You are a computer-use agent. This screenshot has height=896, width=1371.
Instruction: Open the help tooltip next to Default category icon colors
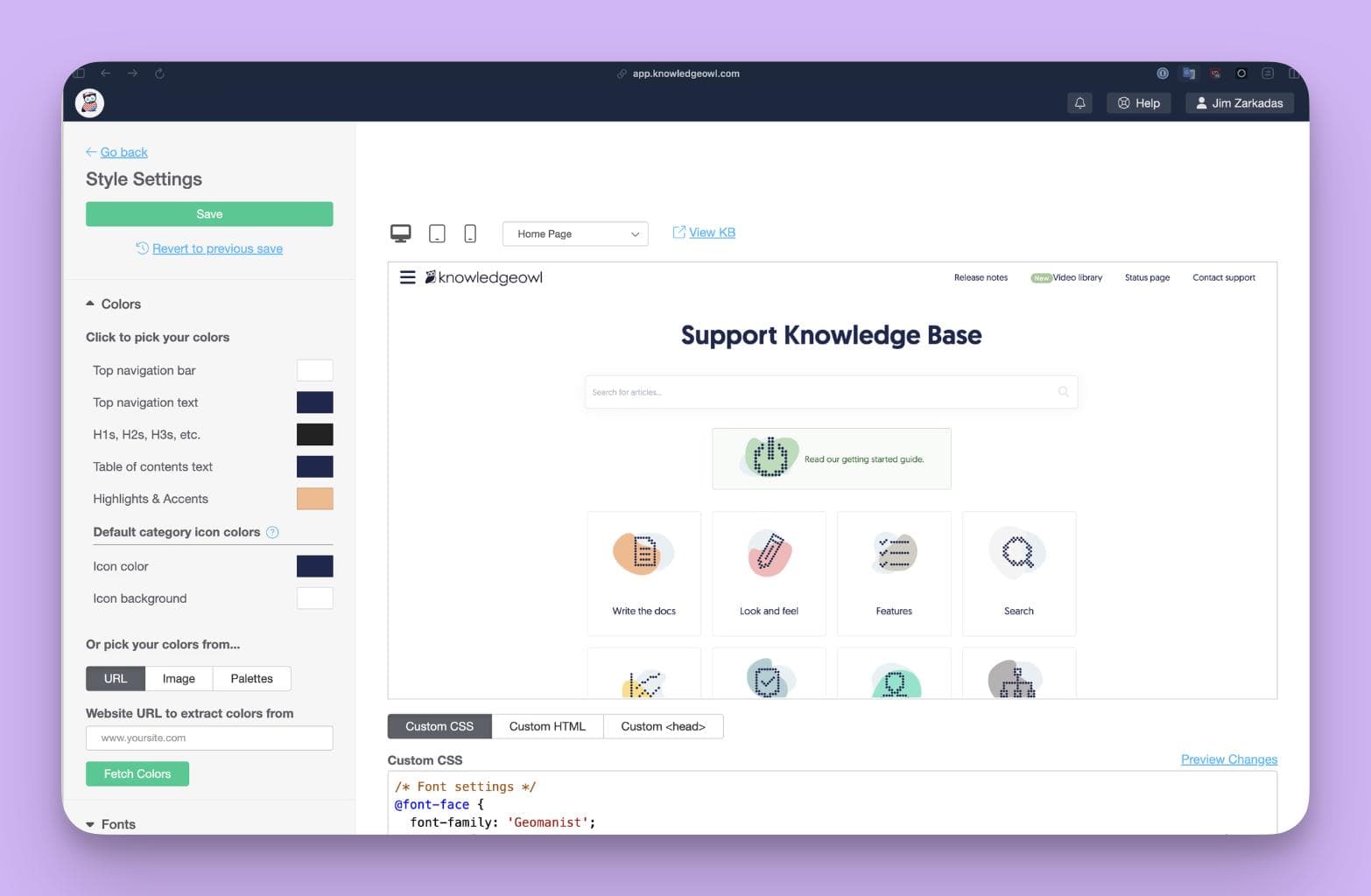tap(272, 532)
